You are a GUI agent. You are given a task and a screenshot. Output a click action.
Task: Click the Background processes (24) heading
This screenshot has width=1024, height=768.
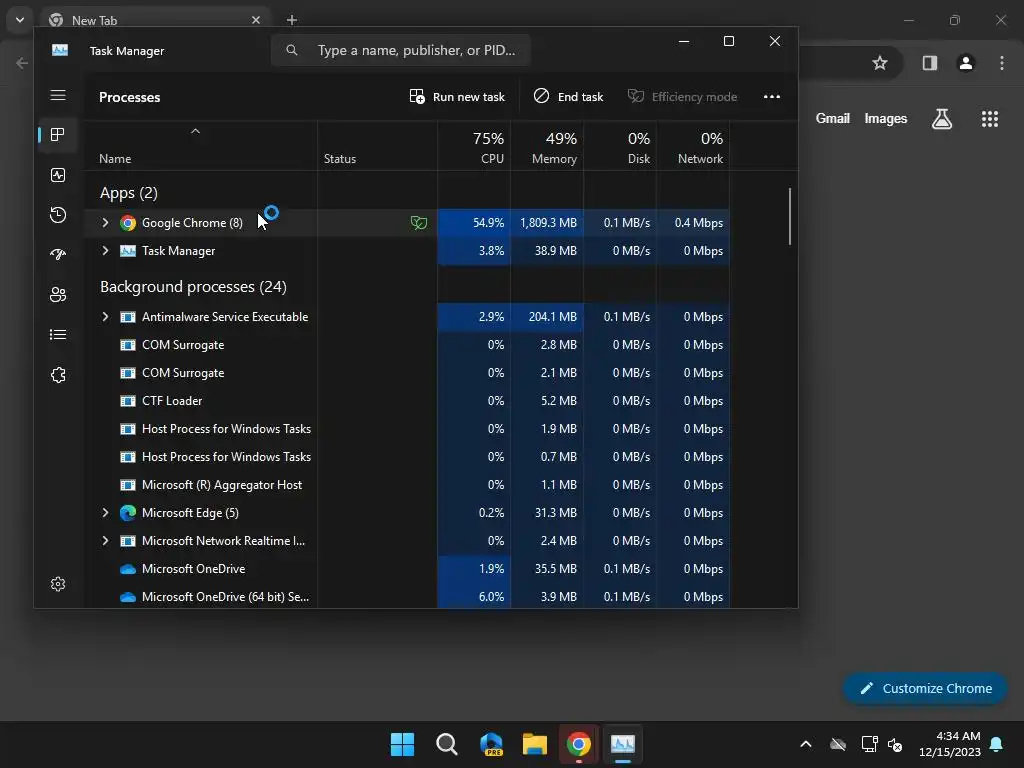193,287
